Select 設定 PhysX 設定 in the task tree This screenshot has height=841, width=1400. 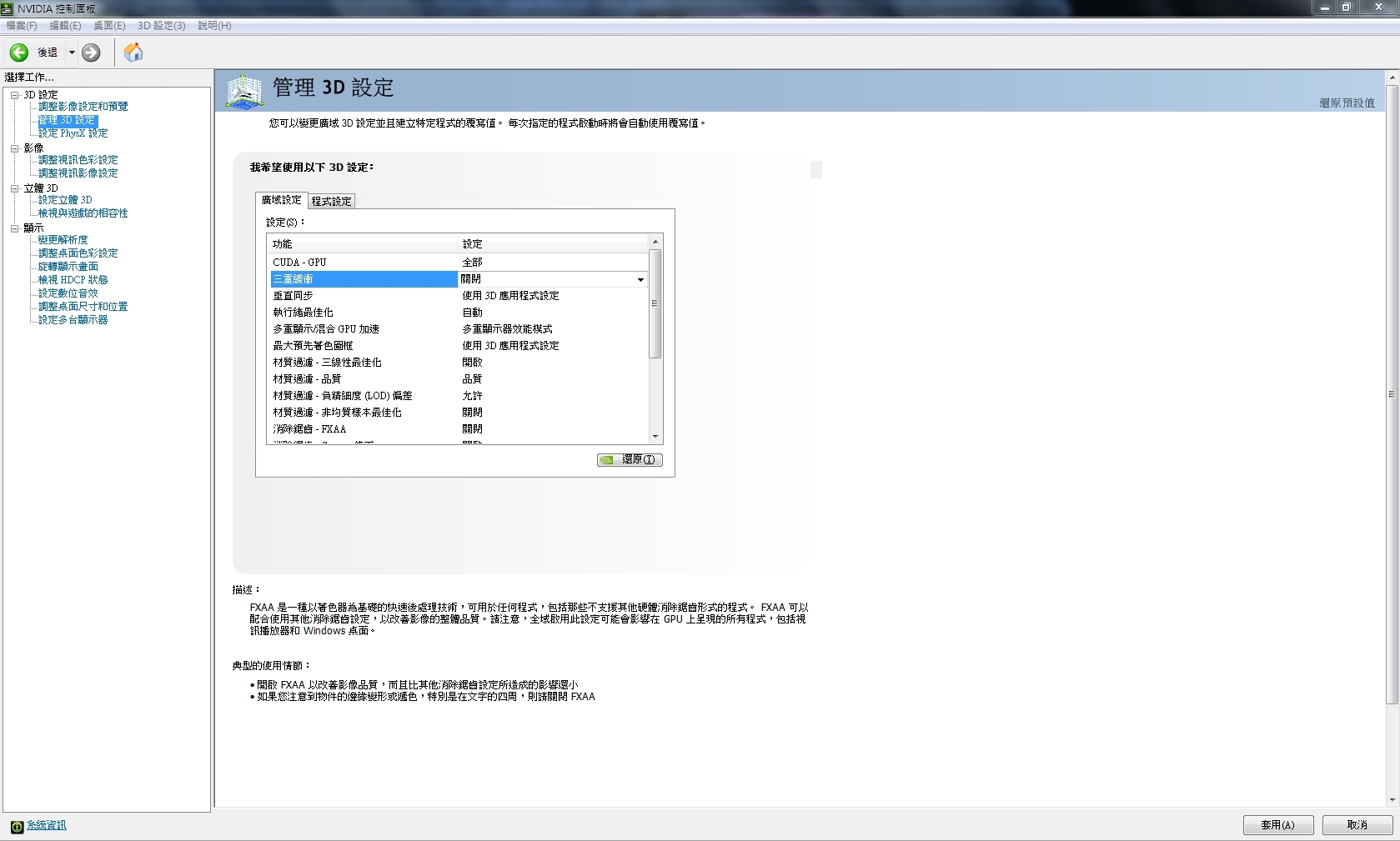(x=73, y=133)
